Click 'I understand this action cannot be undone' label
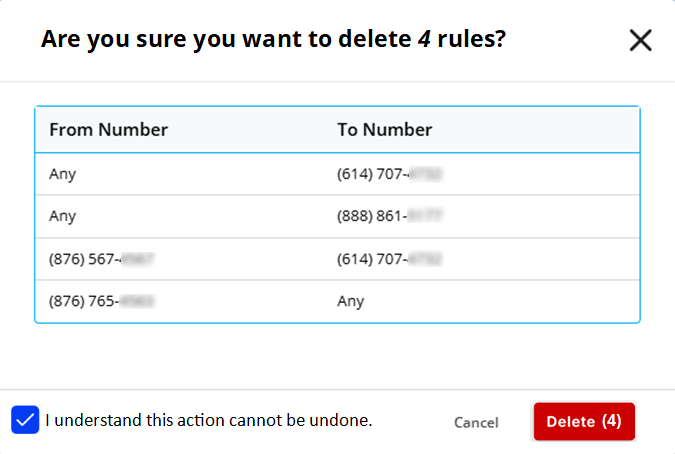 (x=209, y=421)
